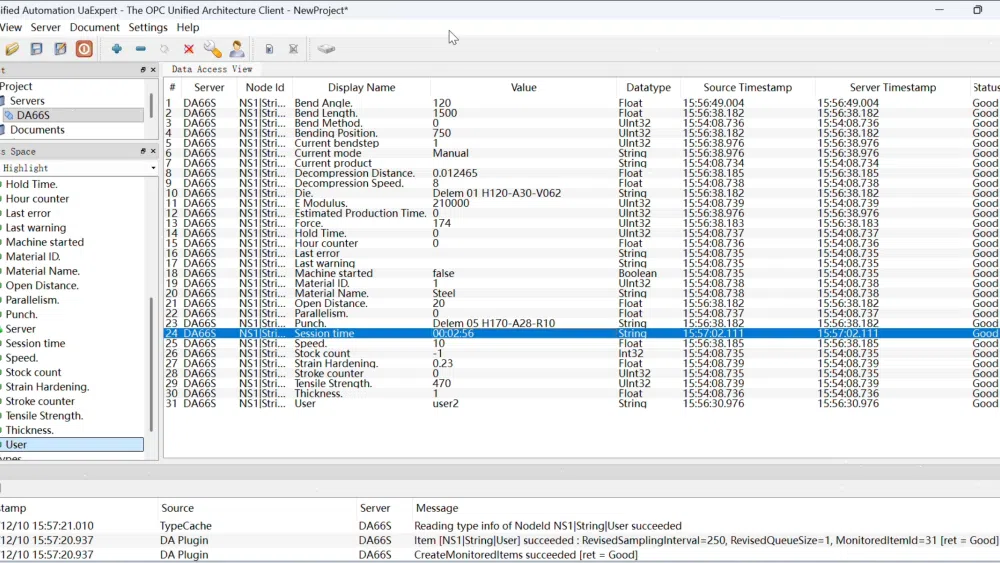This screenshot has height=563, width=1000.
Task: Click the Remove Document toolbar icon
Action: click(x=293, y=49)
